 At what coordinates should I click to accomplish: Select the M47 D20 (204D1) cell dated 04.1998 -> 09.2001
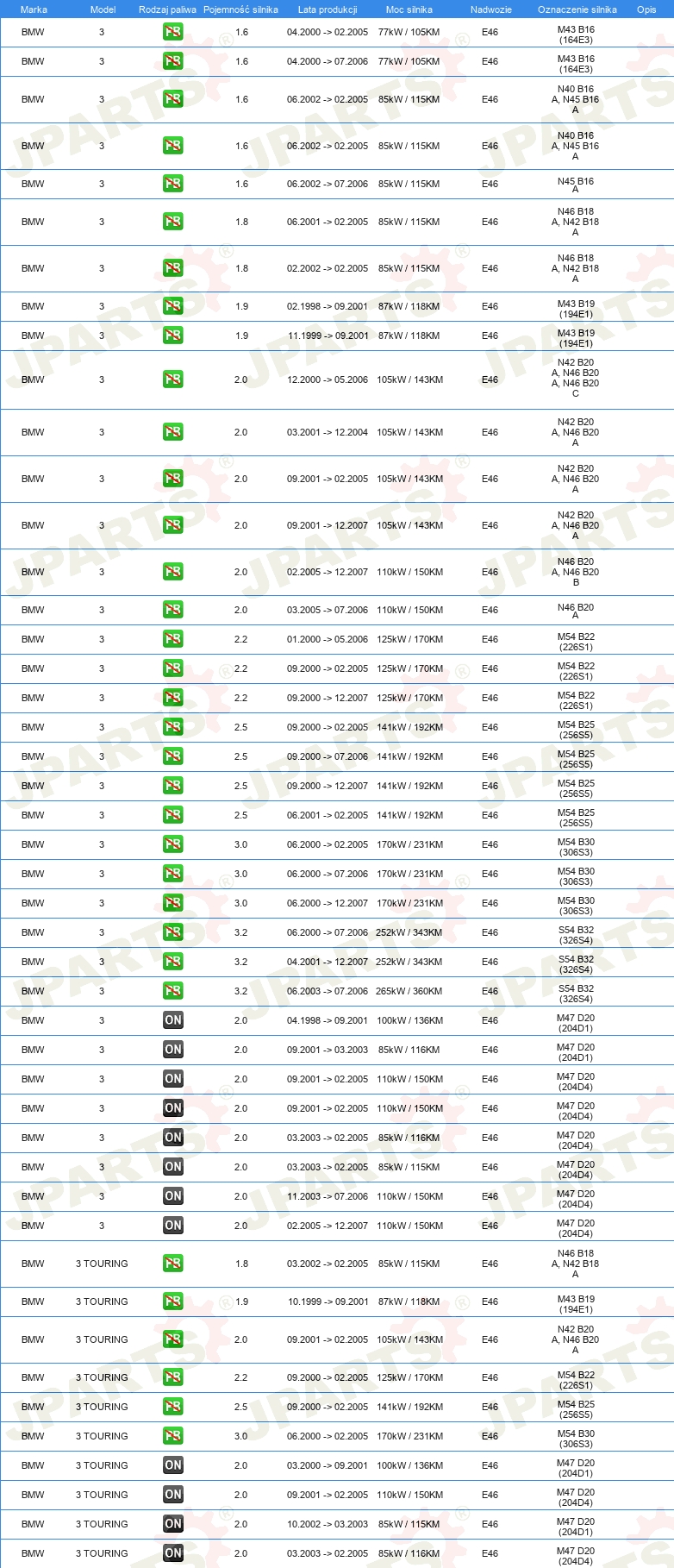(x=576, y=1023)
